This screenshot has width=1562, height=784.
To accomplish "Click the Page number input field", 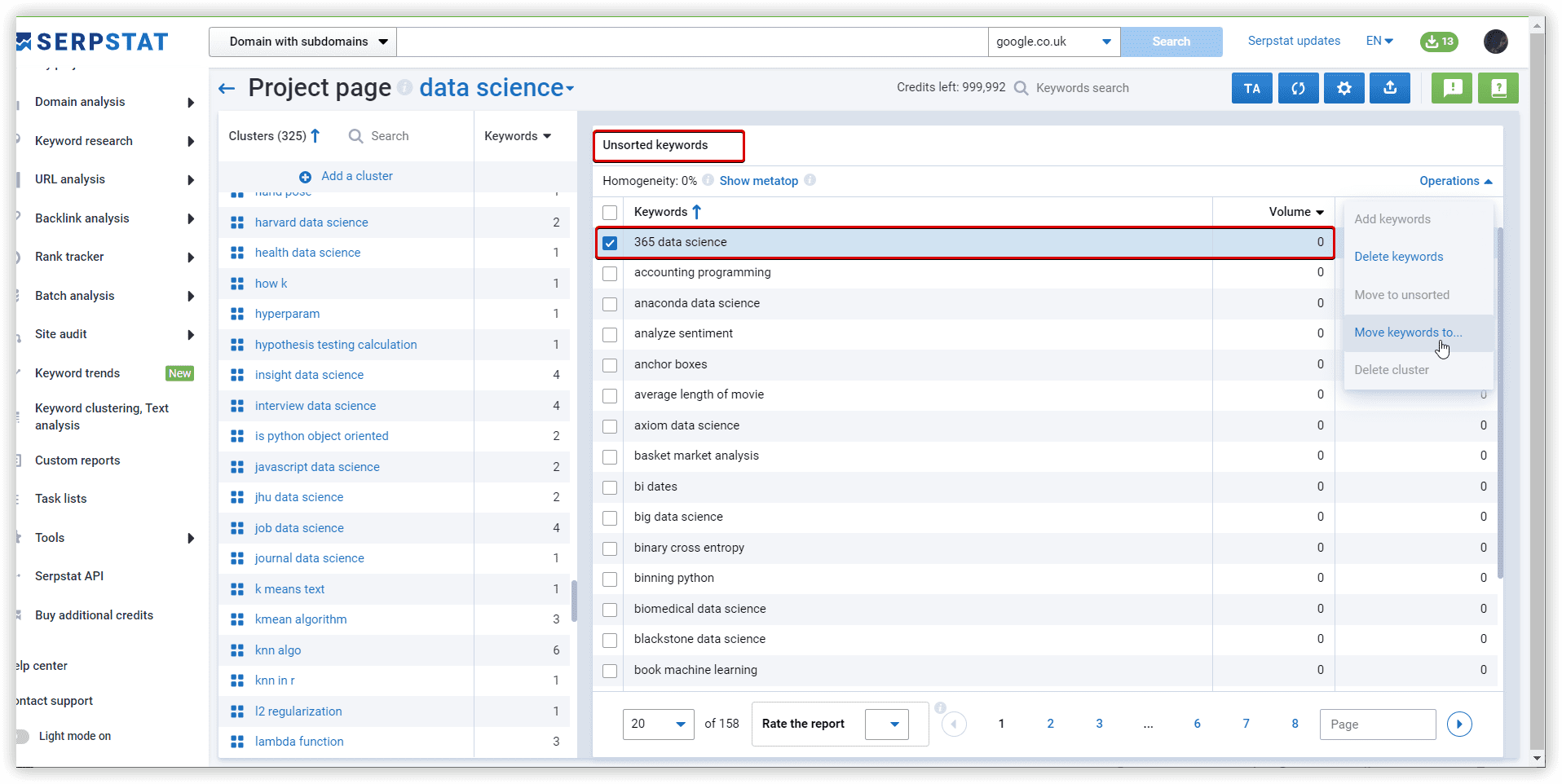I will click(x=1377, y=724).
